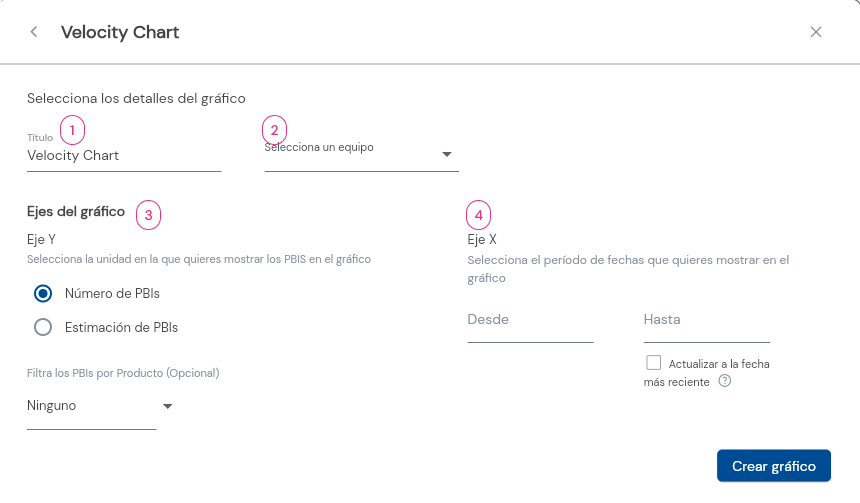The height and width of the screenshot is (503, 860).
Task: Click the 'Desde' date field
Action: pyautogui.click(x=530, y=325)
